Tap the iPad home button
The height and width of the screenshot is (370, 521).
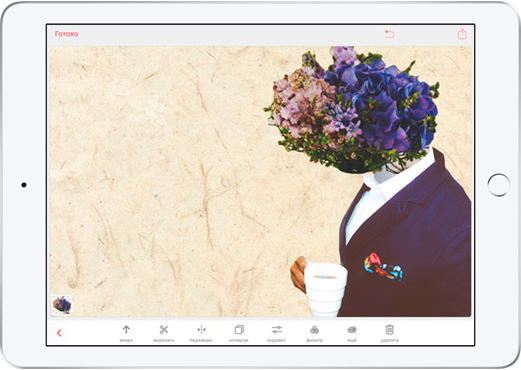tap(499, 185)
